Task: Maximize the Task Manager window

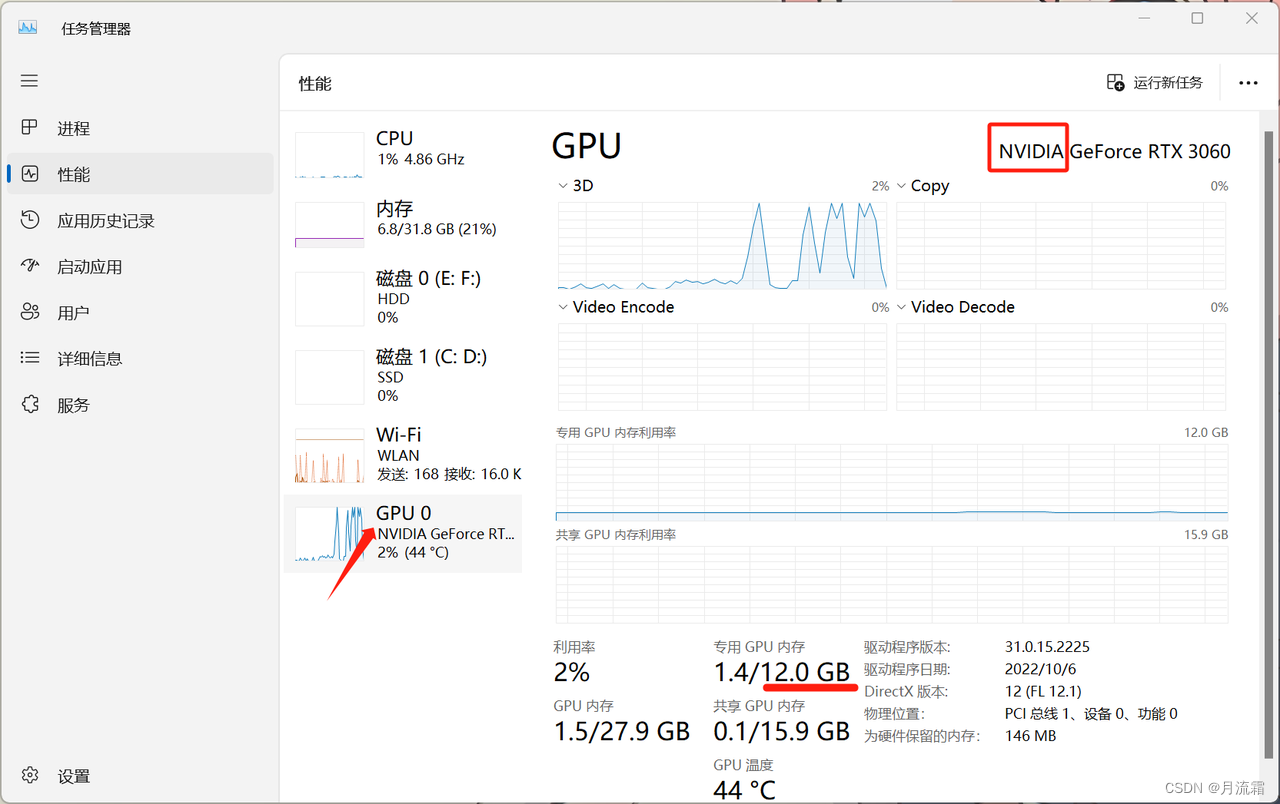Action: coord(1198,19)
